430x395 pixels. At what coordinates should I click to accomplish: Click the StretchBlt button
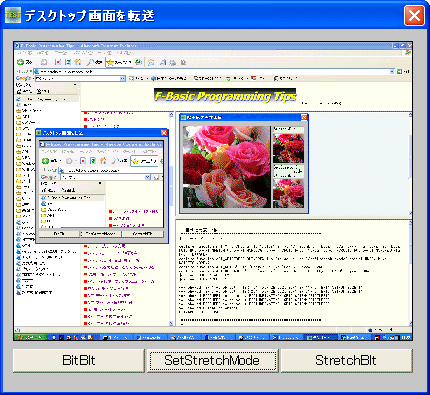pyautogui.click(x=347, y=360)
